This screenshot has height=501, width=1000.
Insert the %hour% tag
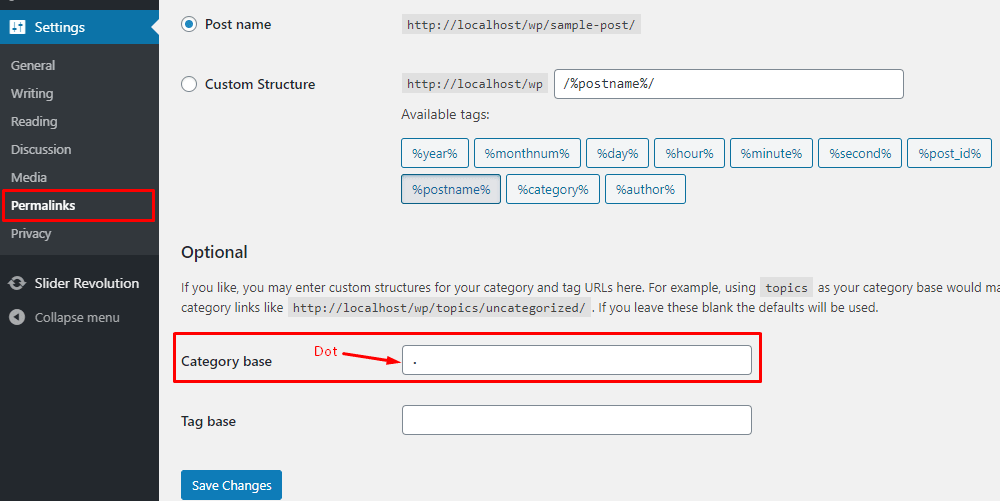pyautogui.click(x=689, y=154)
